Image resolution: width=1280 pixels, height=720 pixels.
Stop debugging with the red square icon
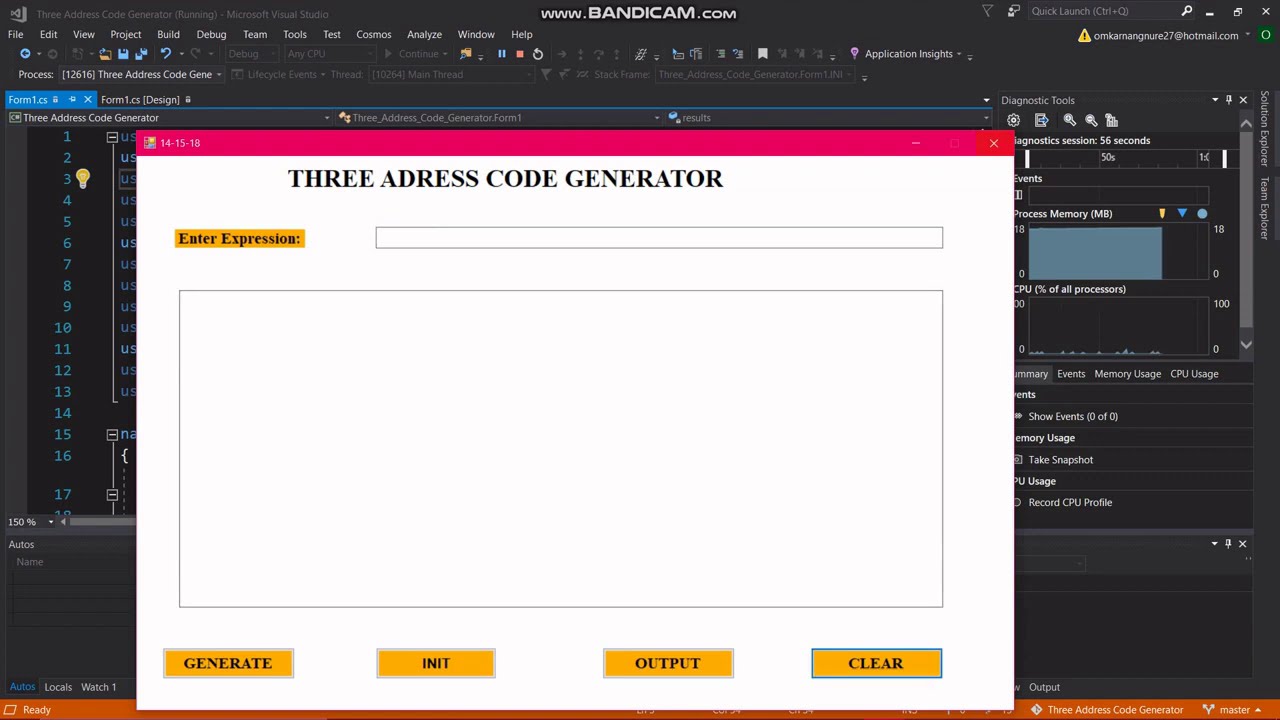pyautogui.click(x=520, y=54)
